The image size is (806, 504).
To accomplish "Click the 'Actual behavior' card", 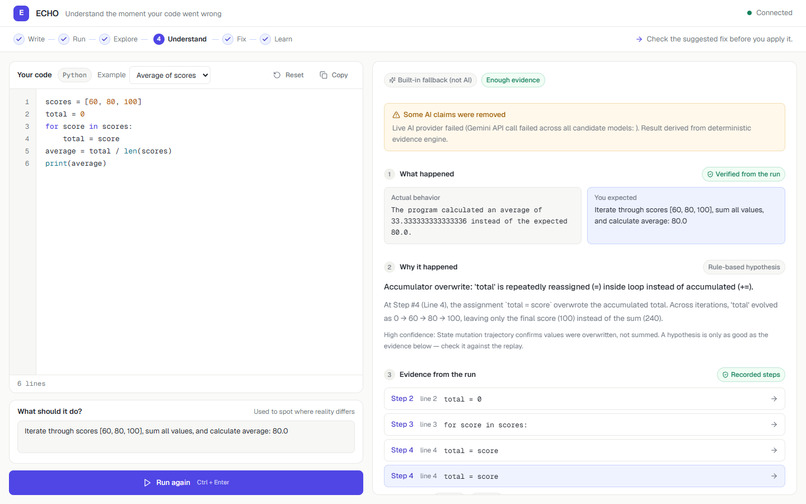I will [x=483, y=215].
